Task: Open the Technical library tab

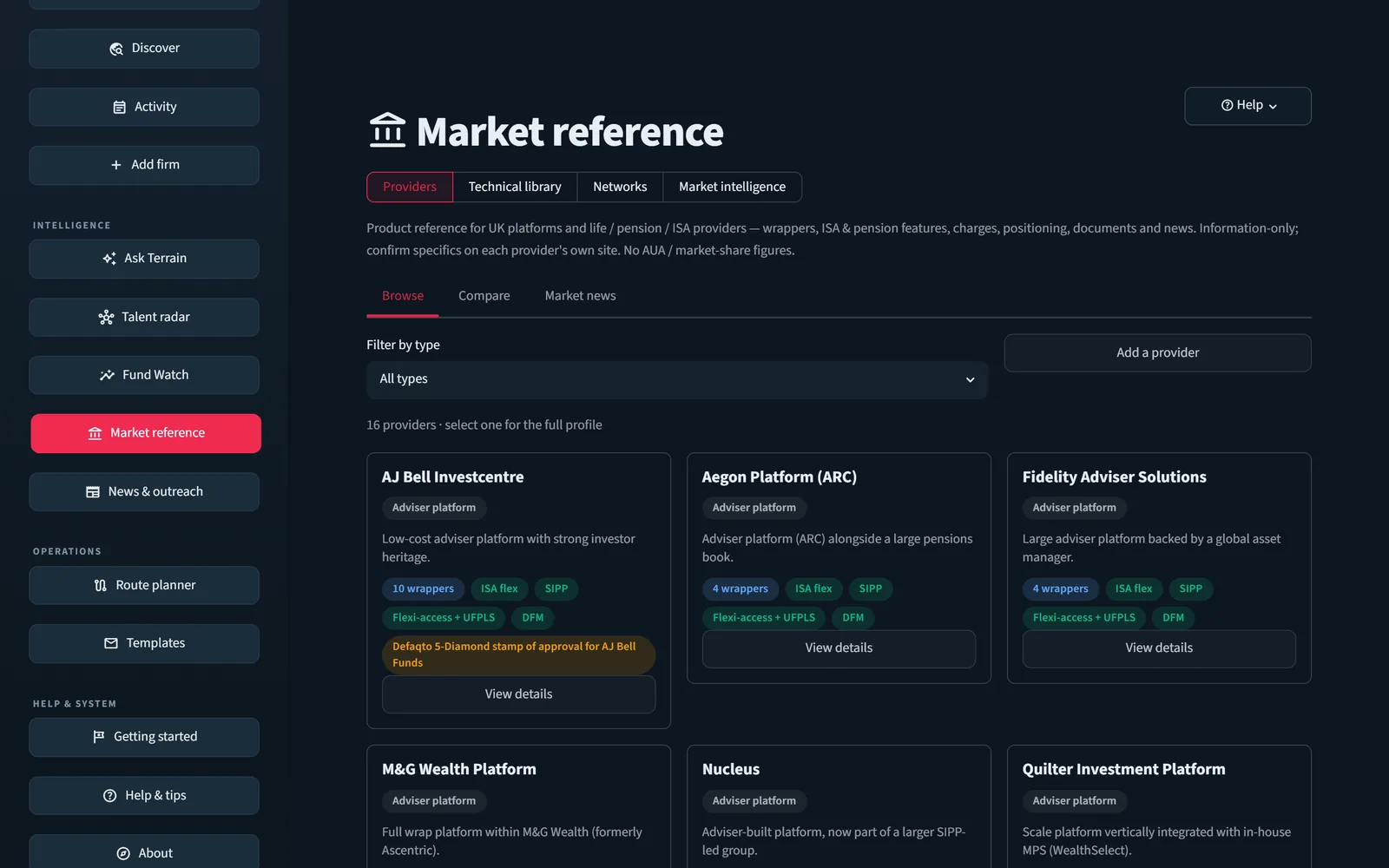Action: click(515, 187)
